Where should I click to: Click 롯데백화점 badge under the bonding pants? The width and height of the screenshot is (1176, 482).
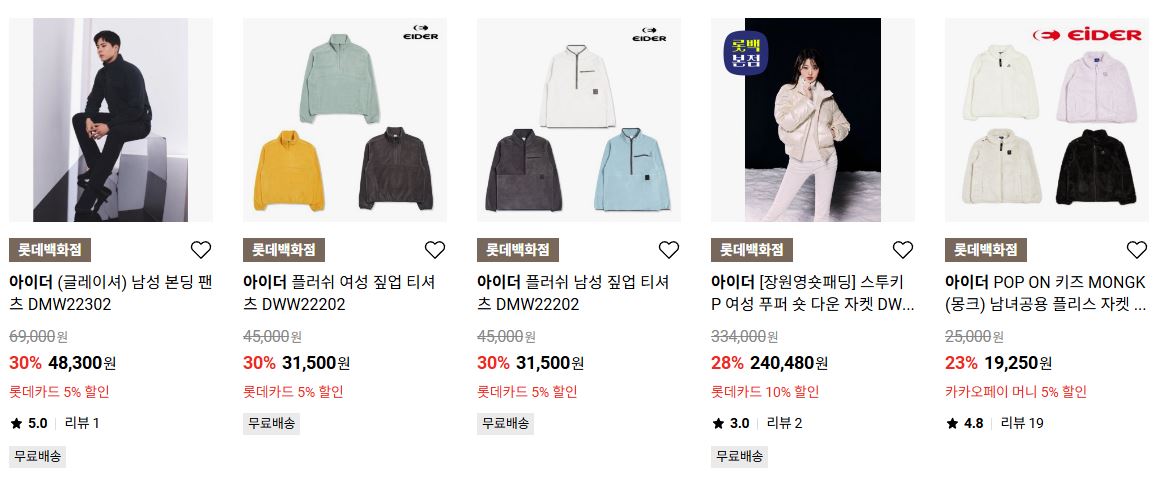(x=50, y=250)
